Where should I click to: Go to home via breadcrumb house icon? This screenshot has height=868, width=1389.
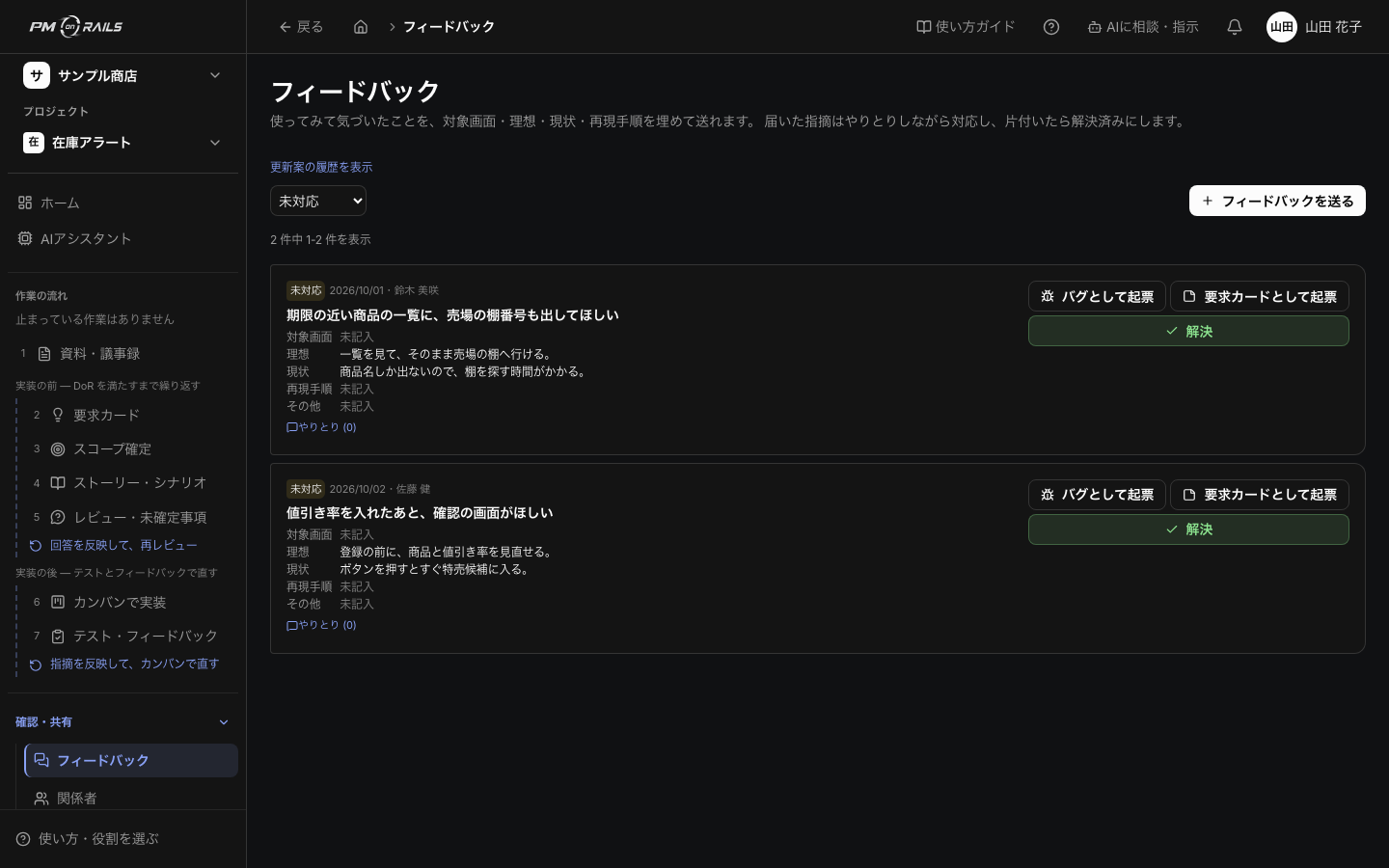coord(361,27)
